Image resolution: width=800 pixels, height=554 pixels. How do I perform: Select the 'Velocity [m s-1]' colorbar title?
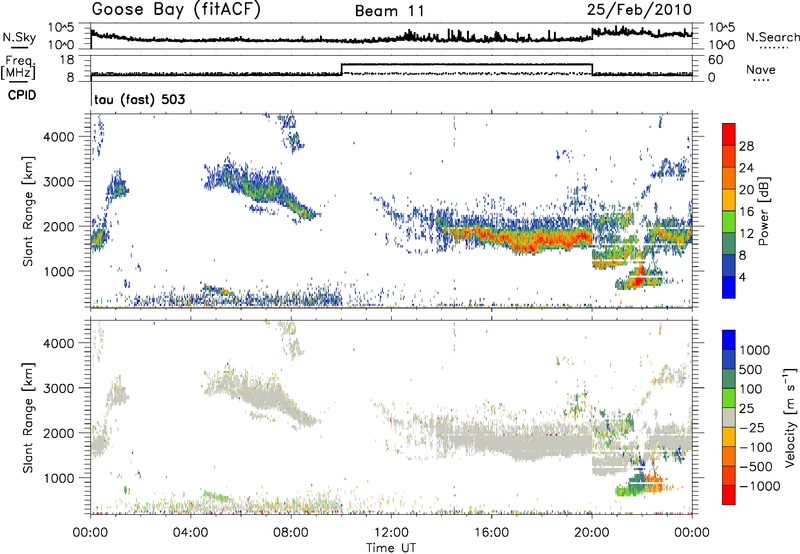[790, 417]
